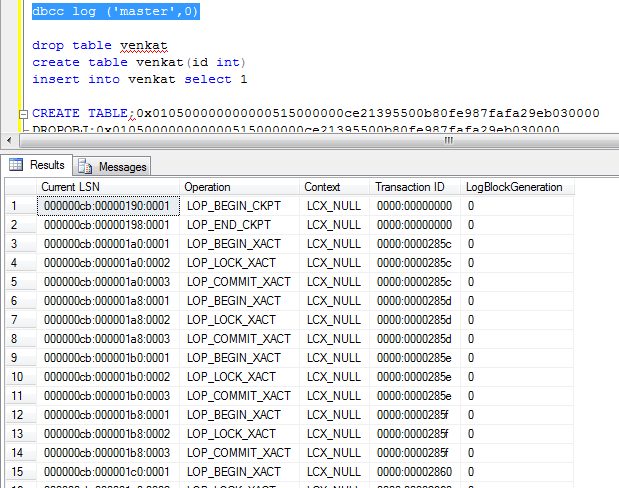The width and height of the screenshot is (619, 488).
Task: Click the create table venkat line
Action: pos(139,62)
